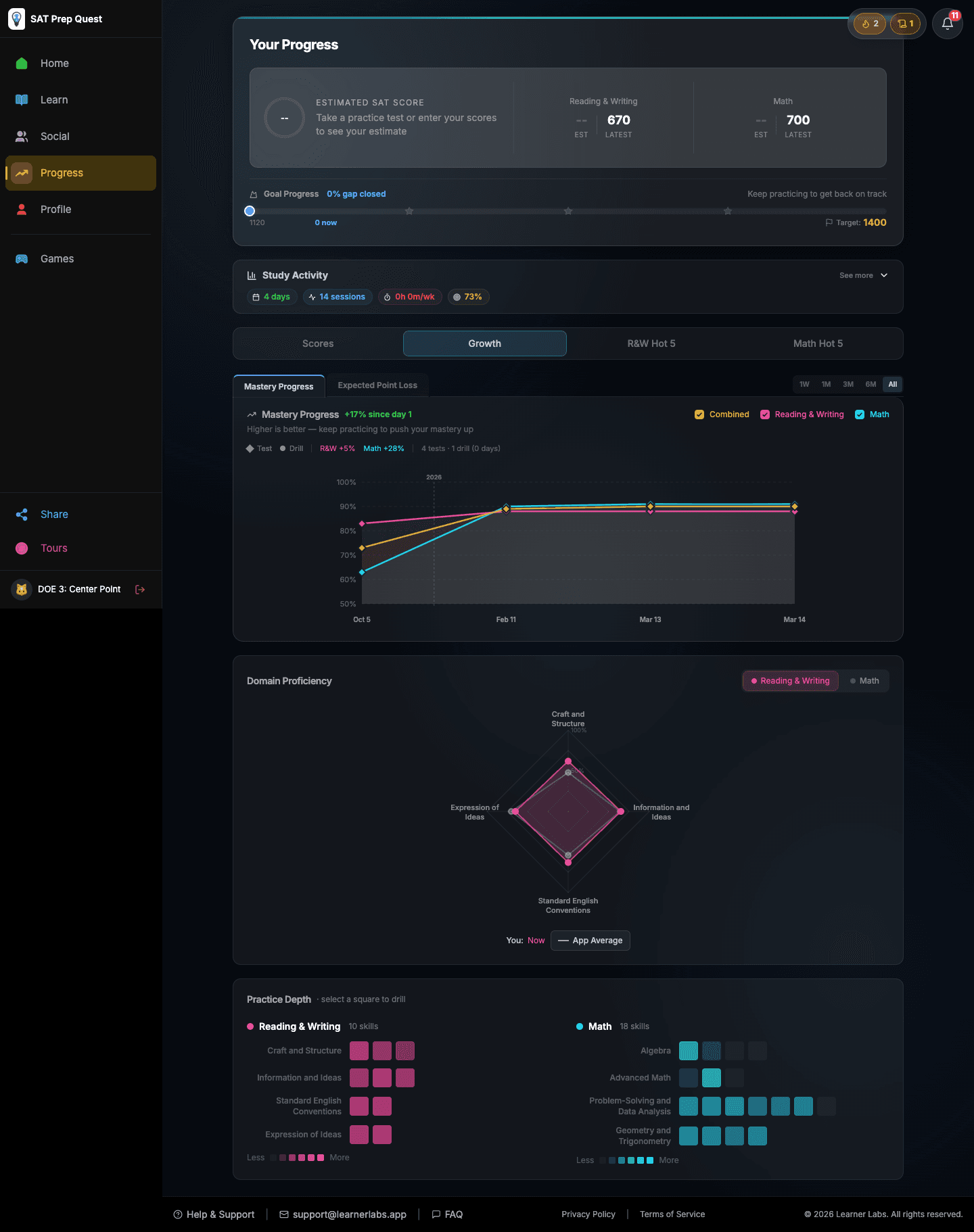974x1232 pixels.
Task: Uncheck the Combined series checkbox
Action: 699,414
